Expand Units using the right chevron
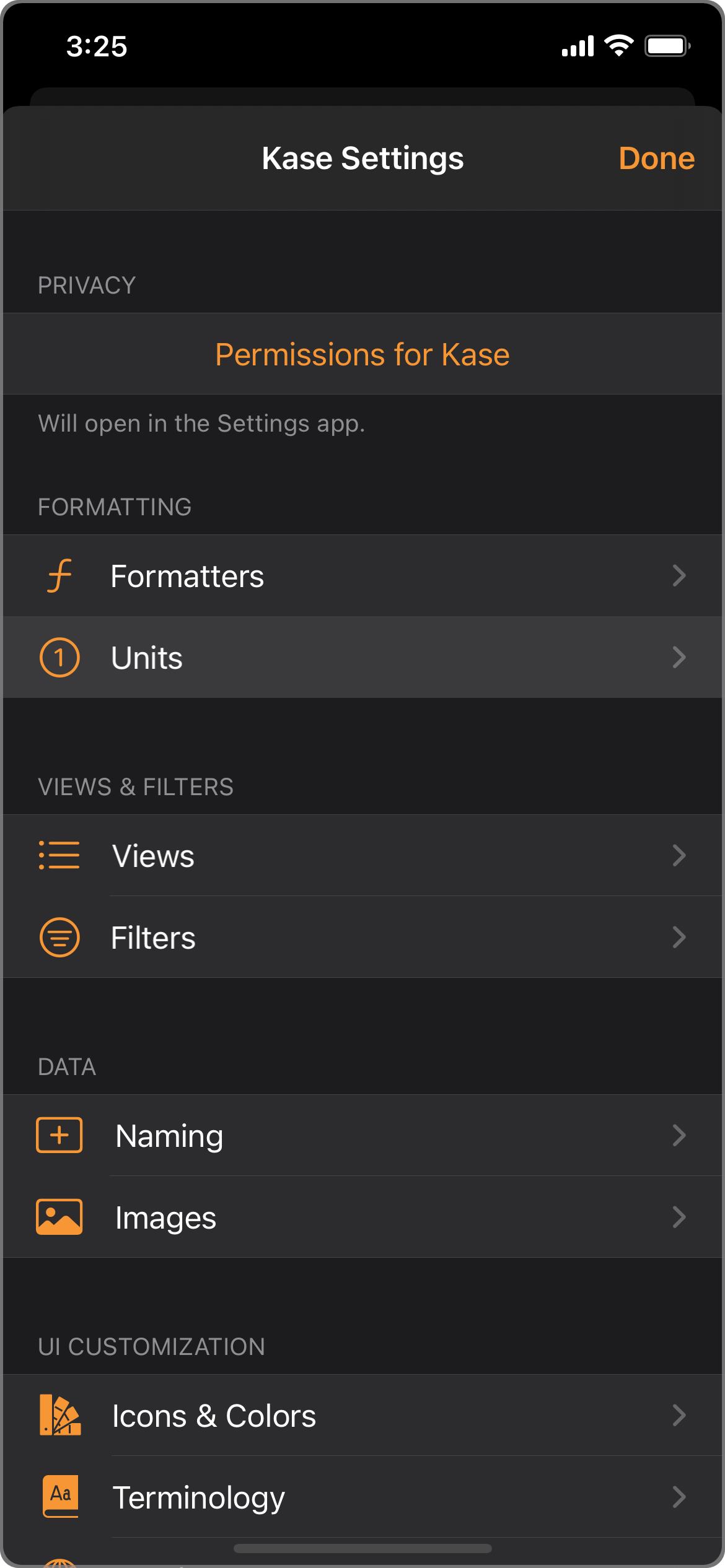Screen dimensions: 725x1568 [x=679, y=658]
